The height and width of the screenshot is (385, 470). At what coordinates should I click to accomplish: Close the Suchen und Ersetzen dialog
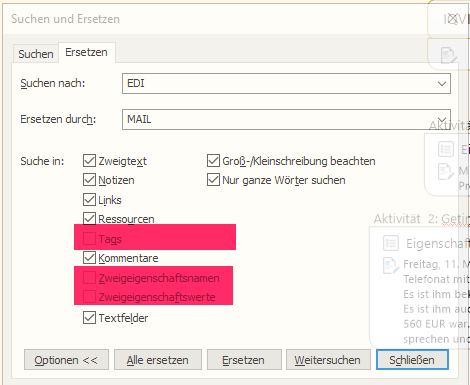[452, 19]
